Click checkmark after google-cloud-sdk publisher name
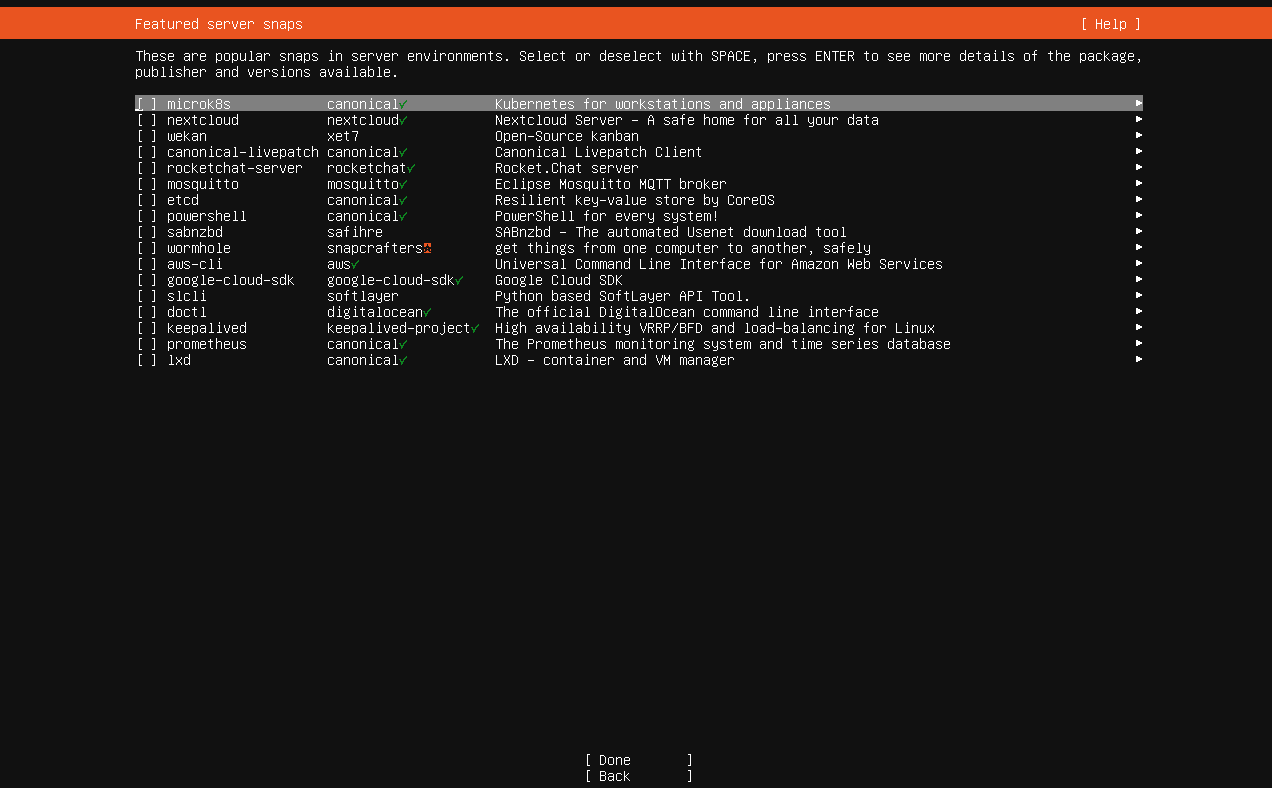This screenshot has height=788, width=1272. (459, 280)
